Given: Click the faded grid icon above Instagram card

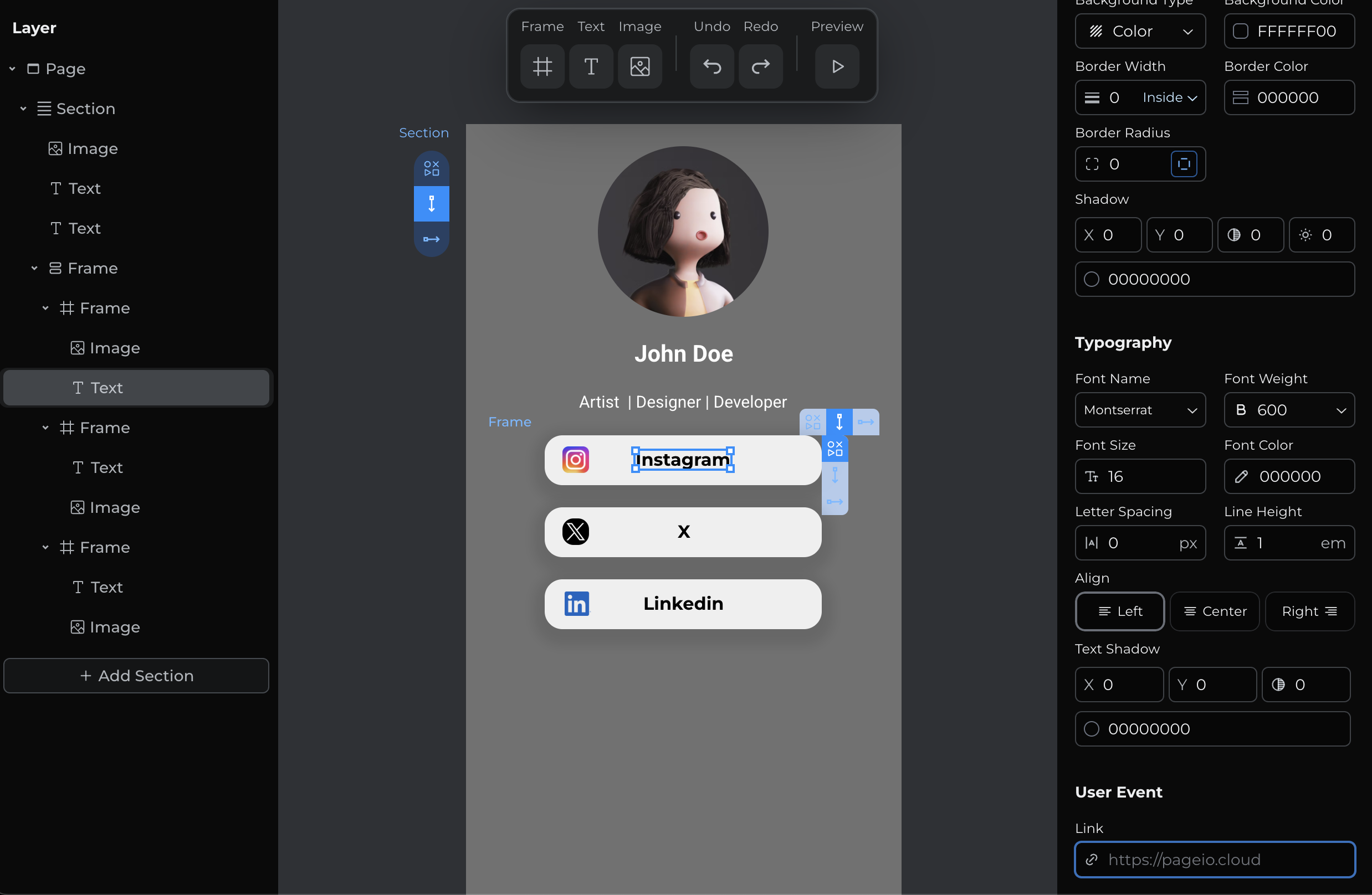Looking at the screenshot, I should click(x=813, y=422).
